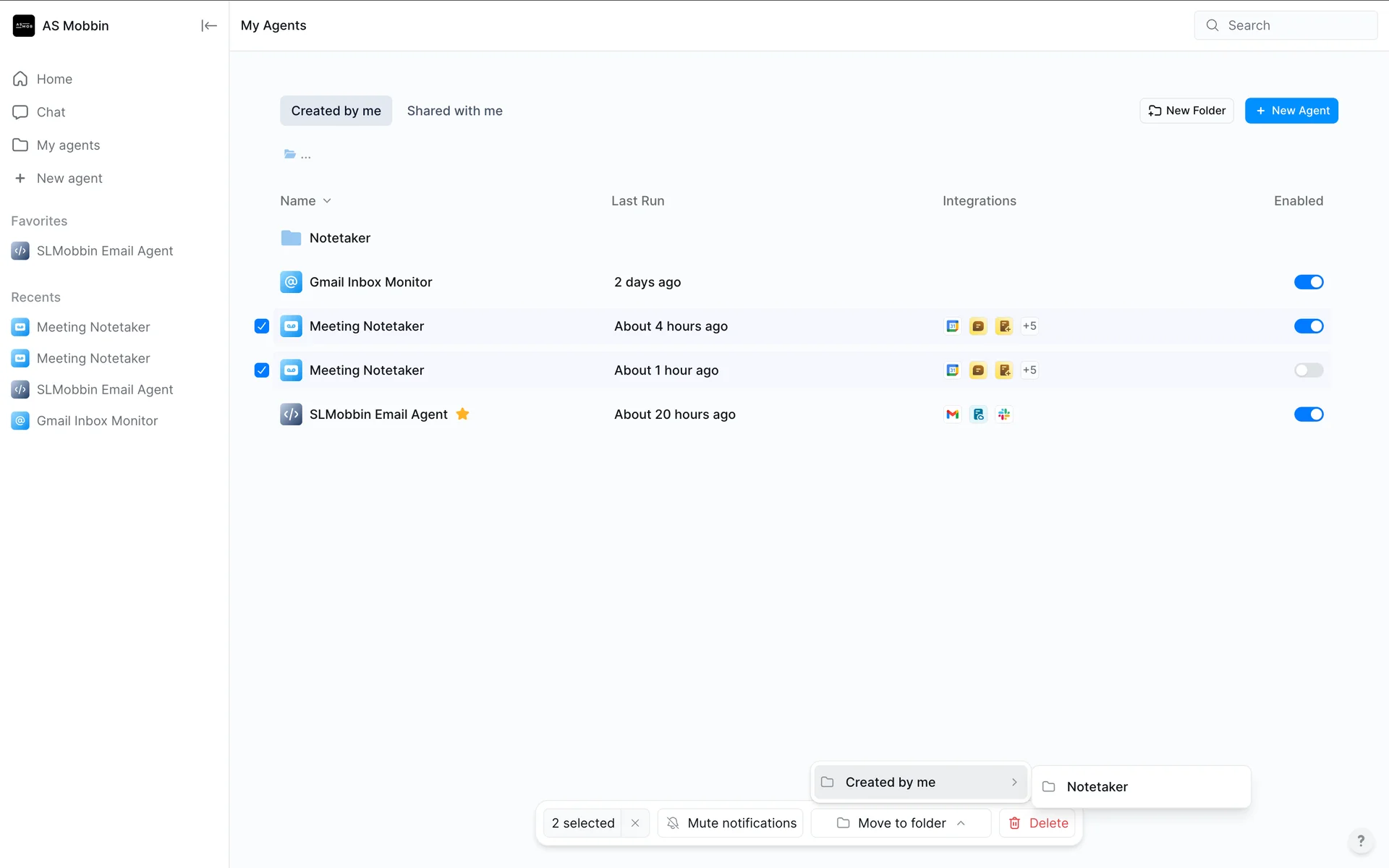
Task: Clear selection with the X button
Action: pyautogui.click(x=635, y=823)
